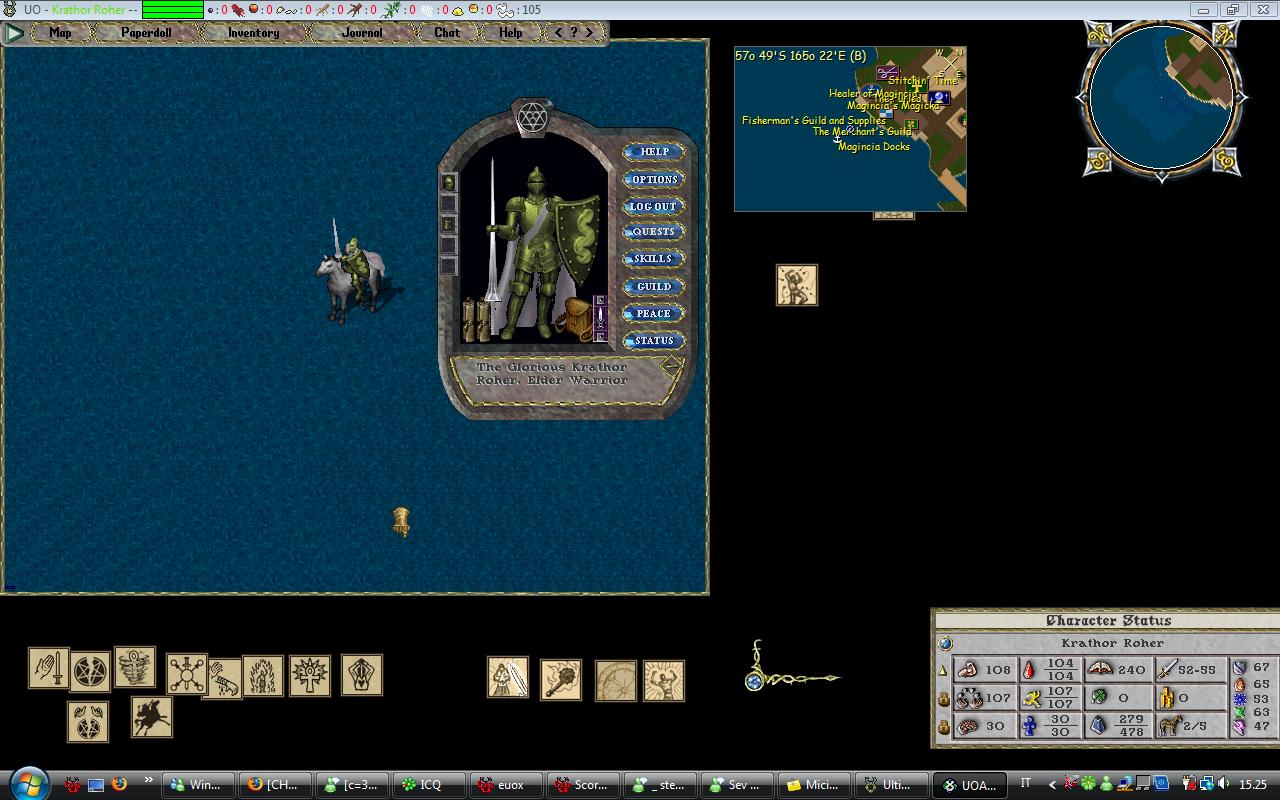Viewport: 1280px width, 800px height.
Task: Toggle the dexterity stat lock icon
Action: [943, 699]
